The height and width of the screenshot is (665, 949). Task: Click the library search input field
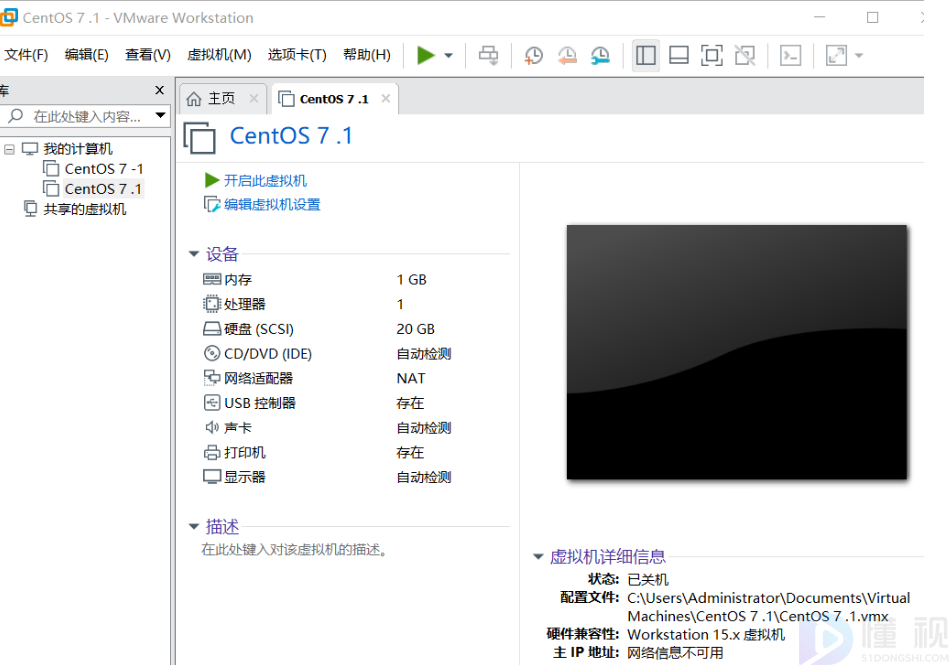86,117
